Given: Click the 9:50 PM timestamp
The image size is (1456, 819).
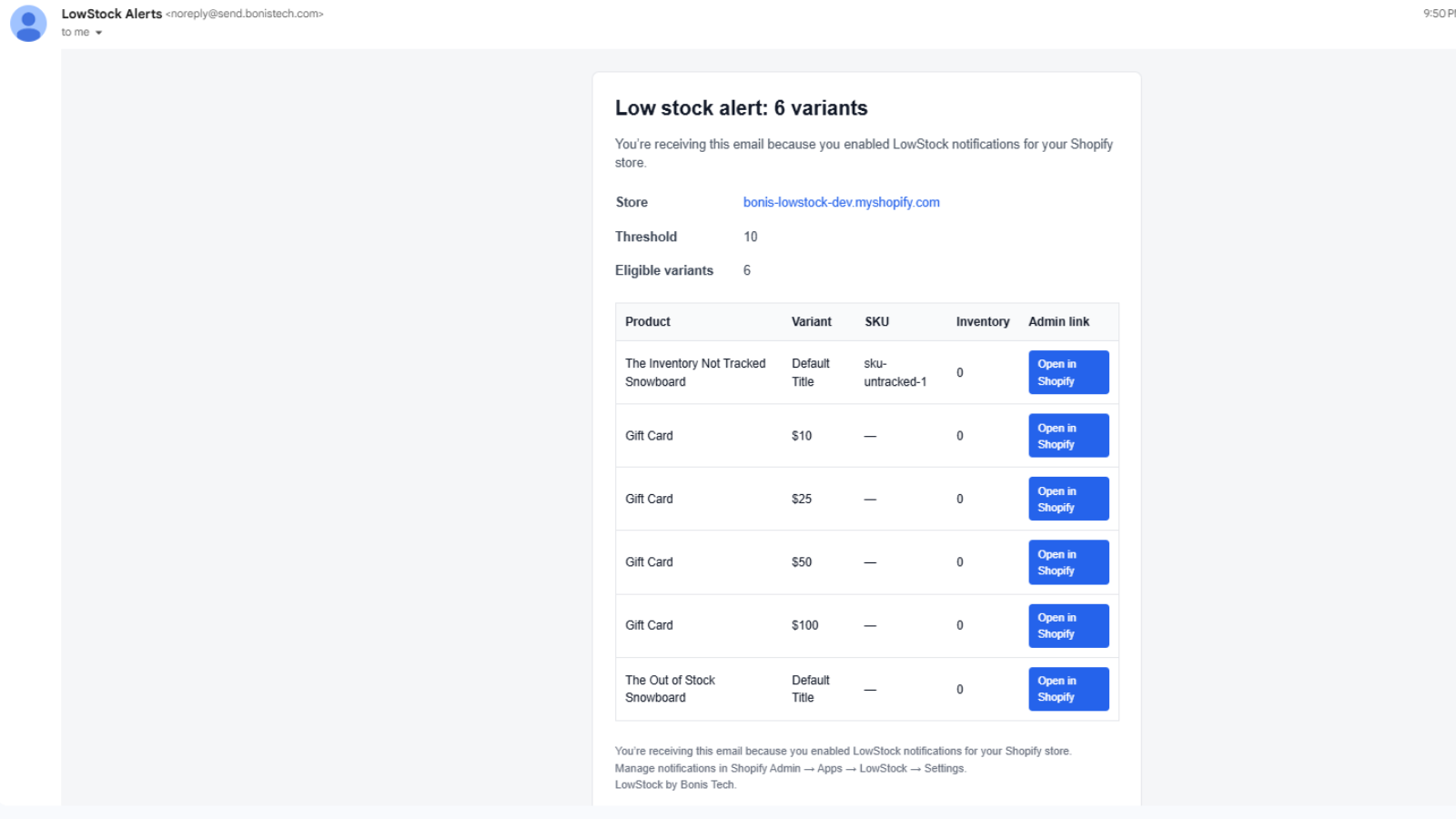Looking at the screenshot, I should (x=1439, y=14).
